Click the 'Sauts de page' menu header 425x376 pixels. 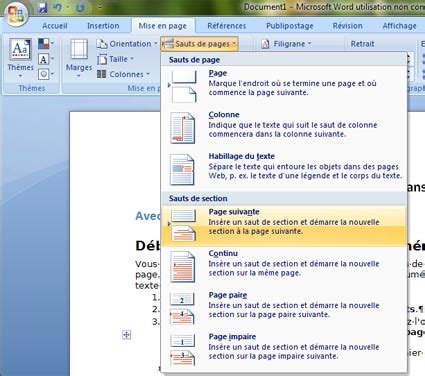pos(194,60)
